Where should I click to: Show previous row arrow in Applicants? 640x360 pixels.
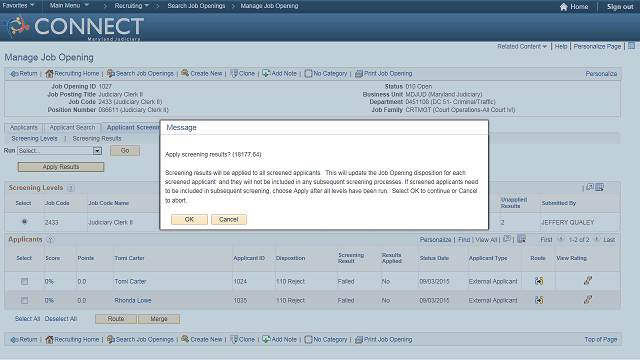click(561, 239)
